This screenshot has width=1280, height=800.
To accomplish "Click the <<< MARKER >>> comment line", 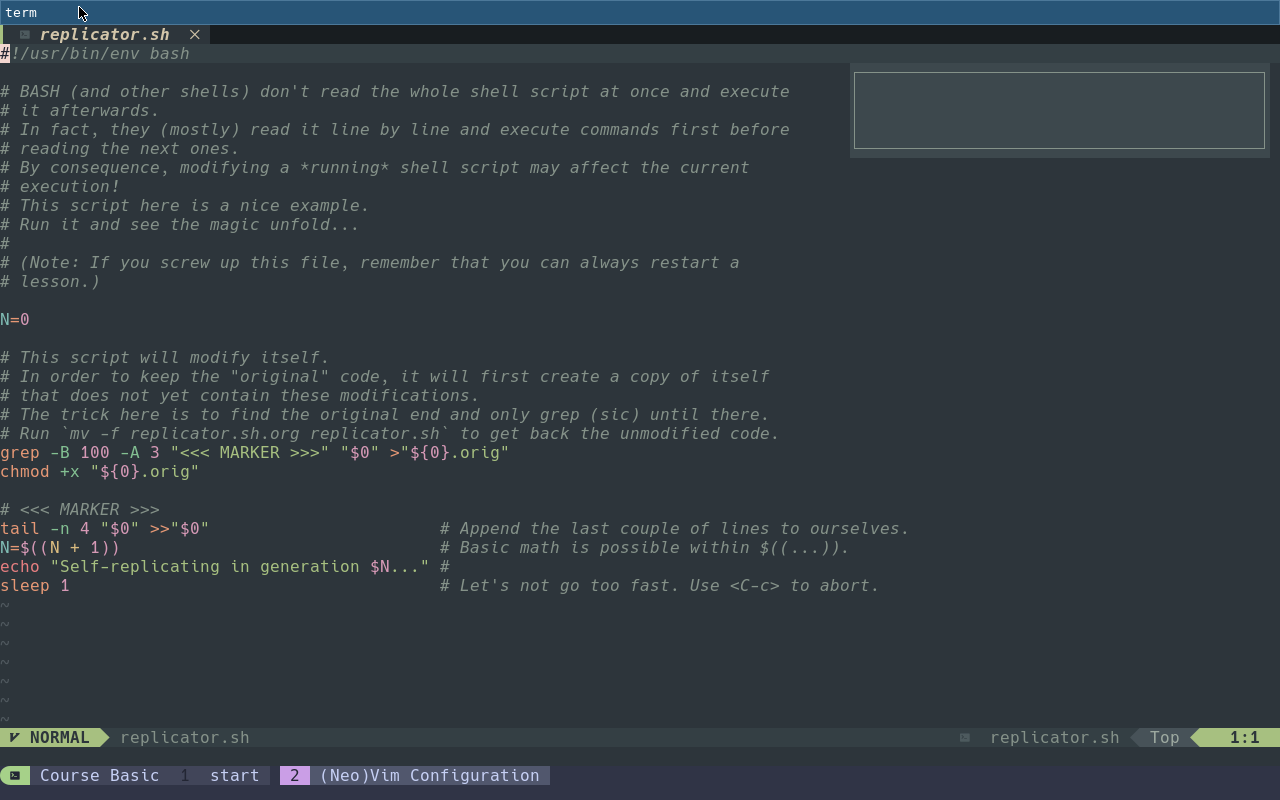I will [x=80, y=509].
